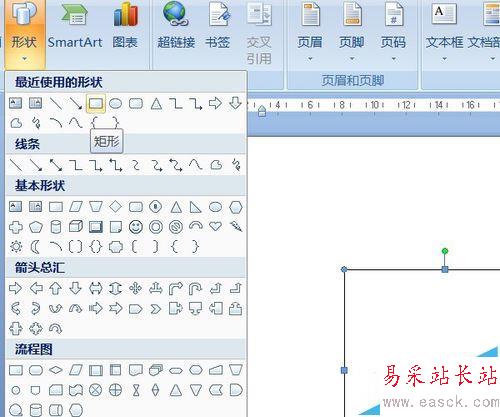This screenshot has height=417, width=500.
Task: Choose the chevron arrow in 箭头总汇
Action: pos(156,309)
